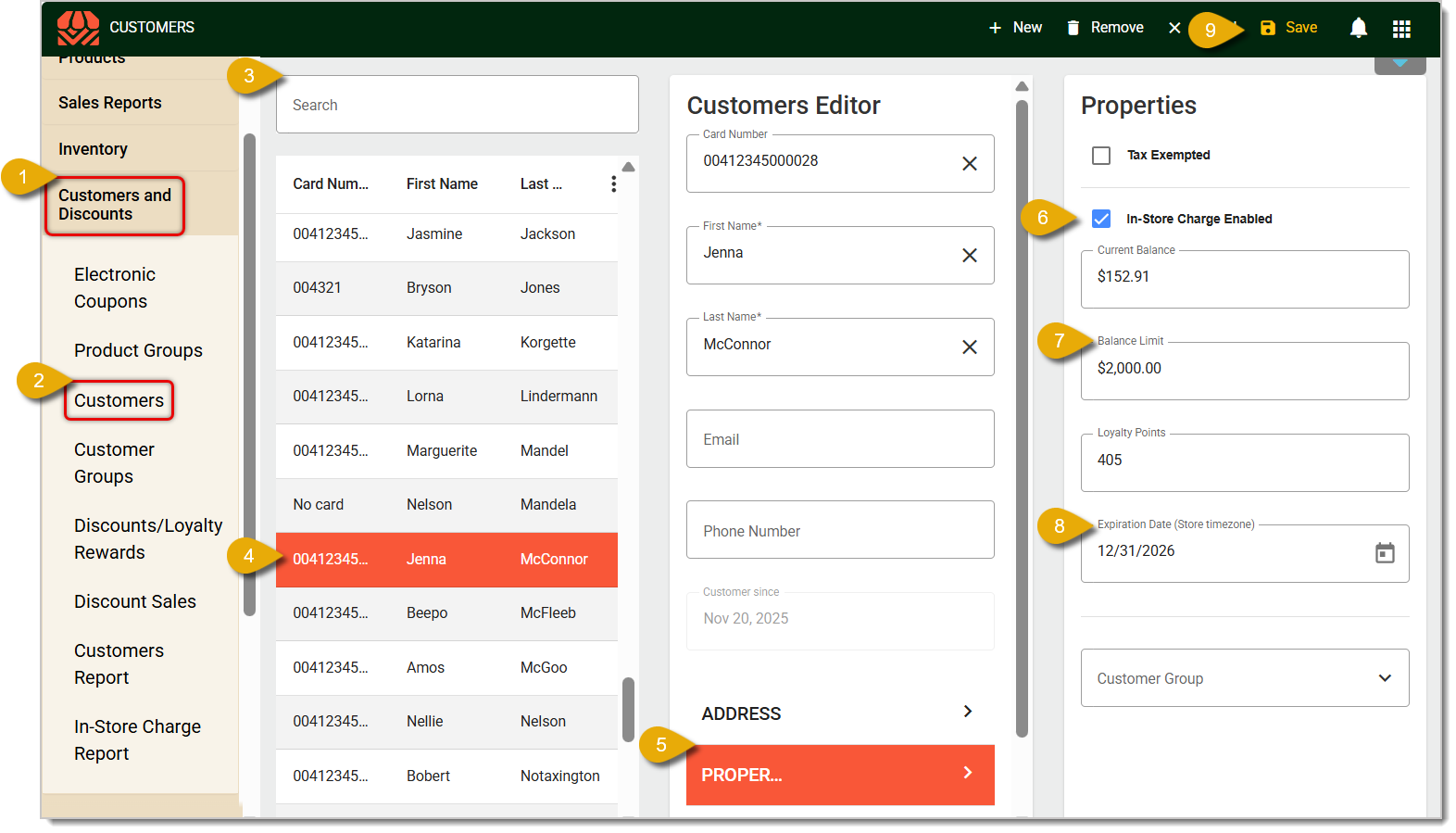Sort by First Name column header

click(442, 183)
